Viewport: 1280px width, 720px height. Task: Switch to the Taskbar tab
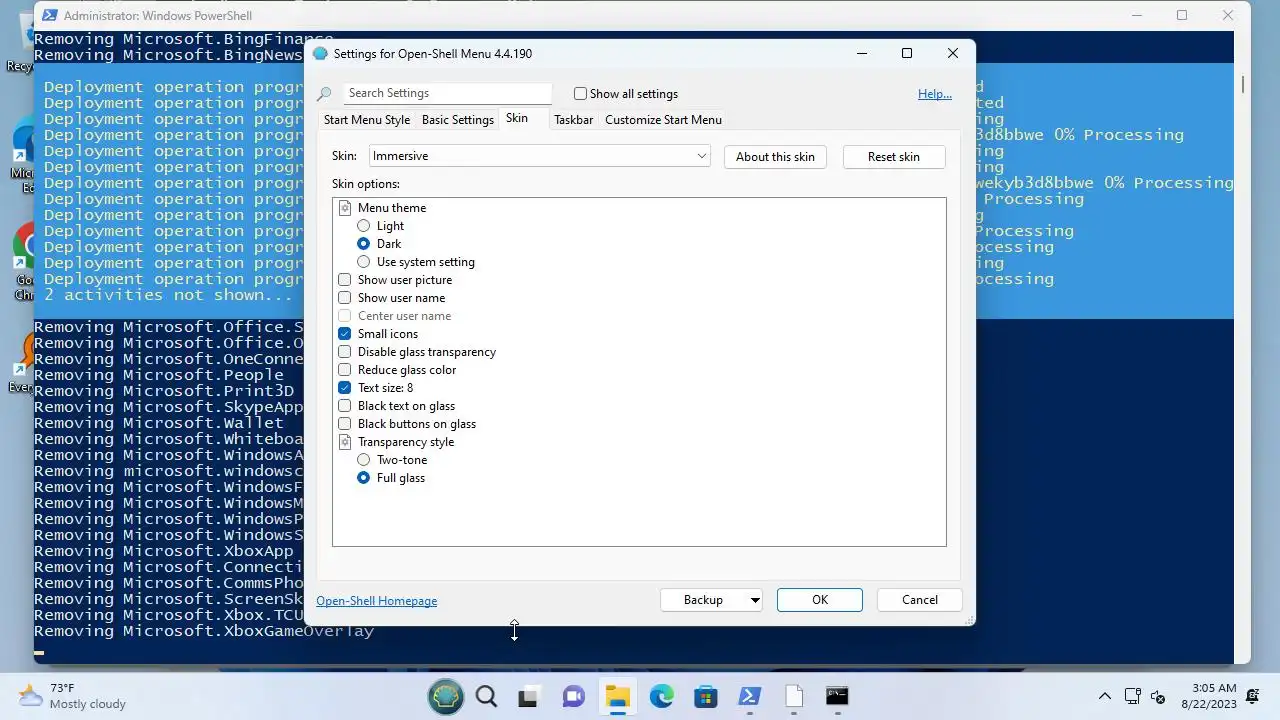574,120
